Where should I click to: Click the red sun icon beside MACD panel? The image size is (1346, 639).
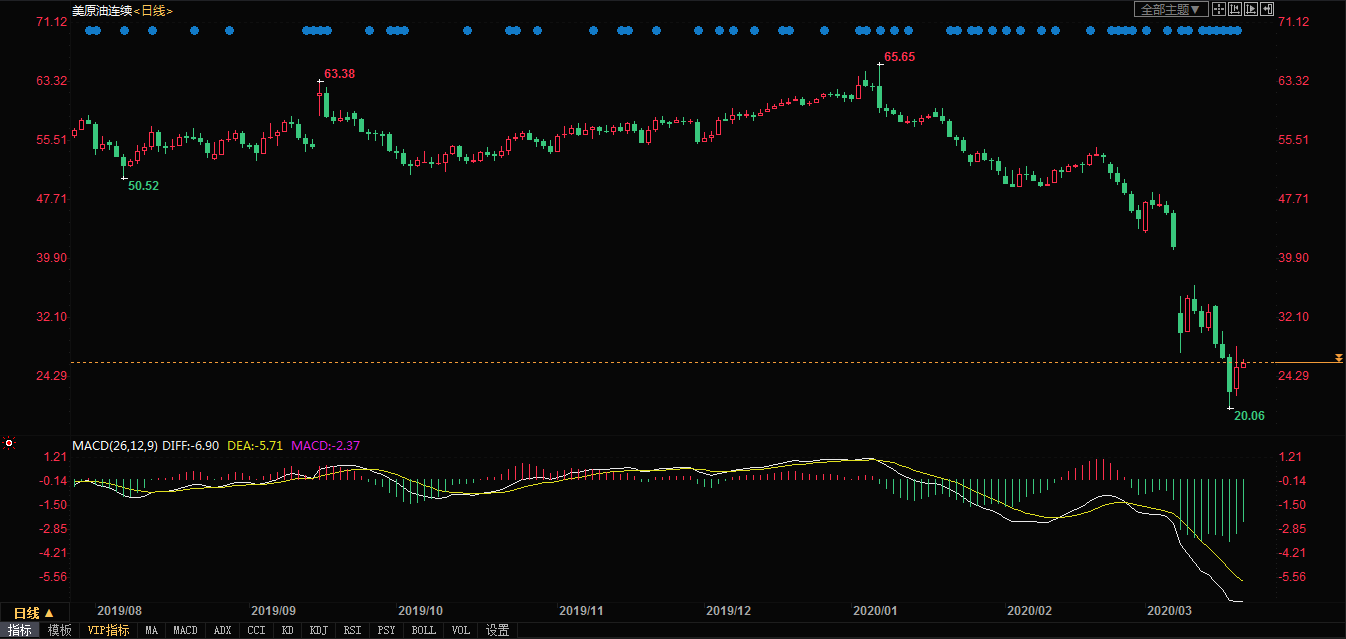click(9, 442)
